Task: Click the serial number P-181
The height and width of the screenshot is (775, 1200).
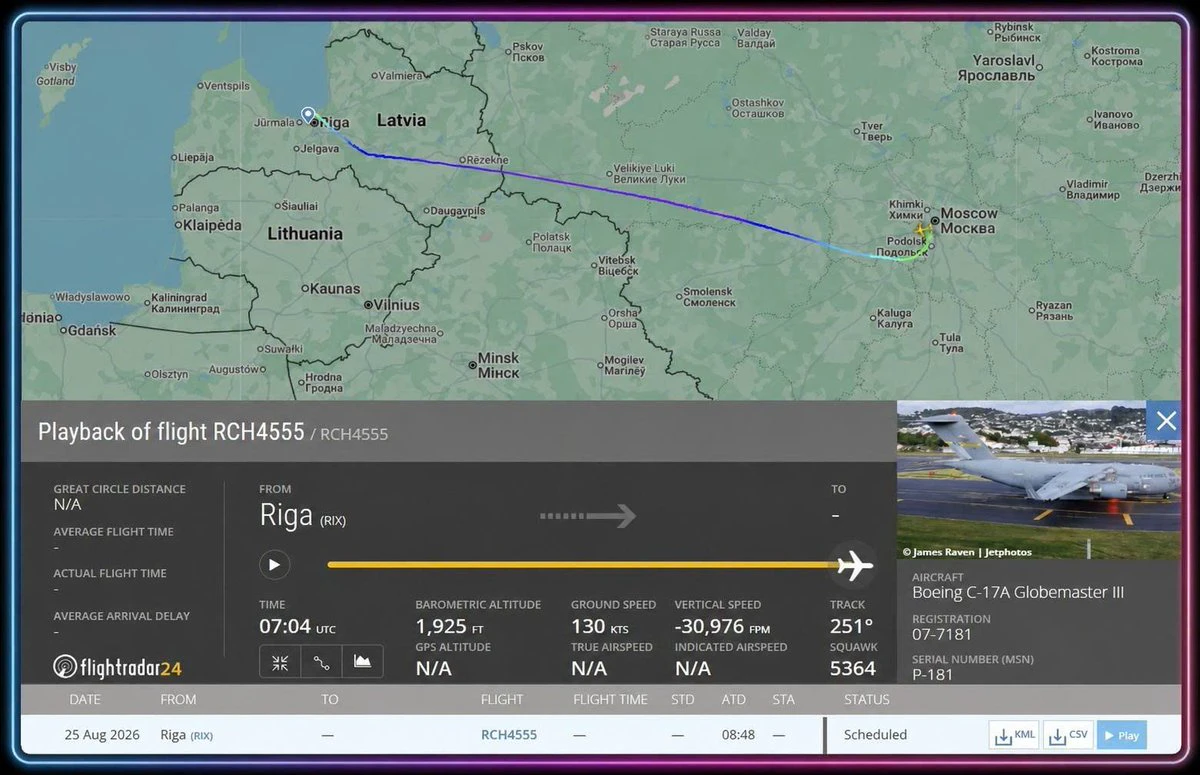Action: tap(933, 674)
